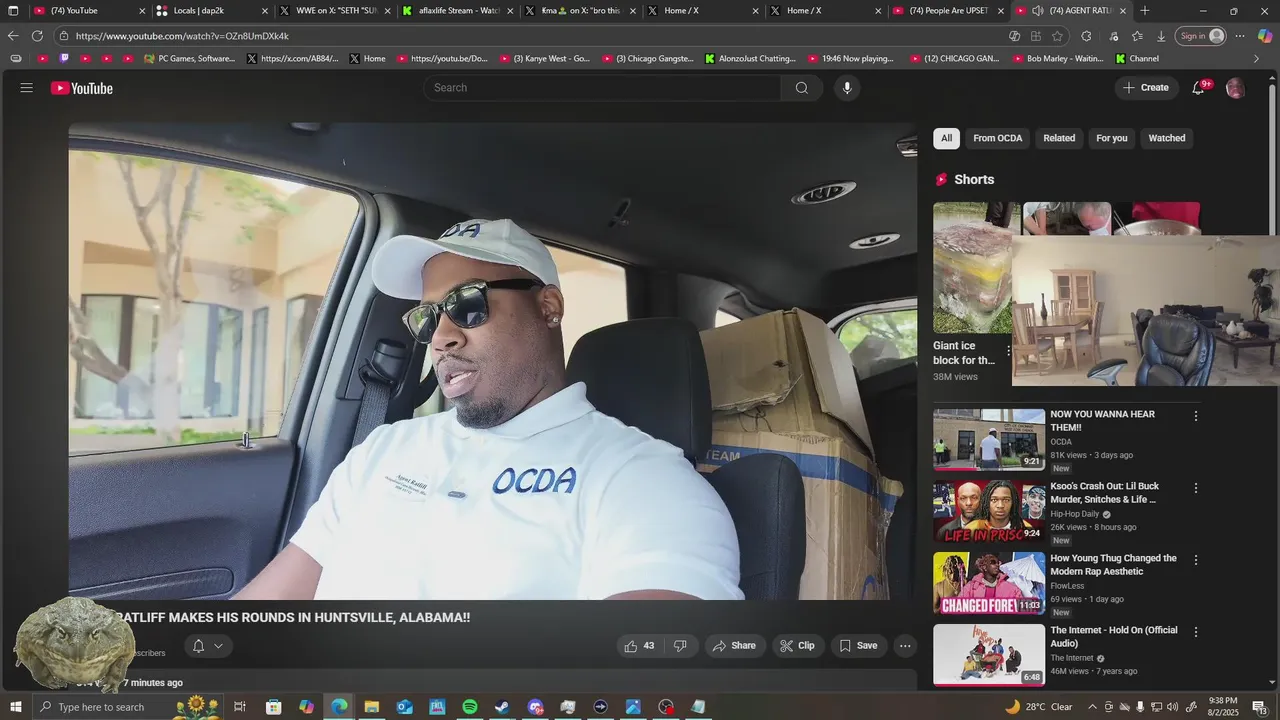Open Task View on taskbar
This screenshot has height=720, width=1280.
240,707
